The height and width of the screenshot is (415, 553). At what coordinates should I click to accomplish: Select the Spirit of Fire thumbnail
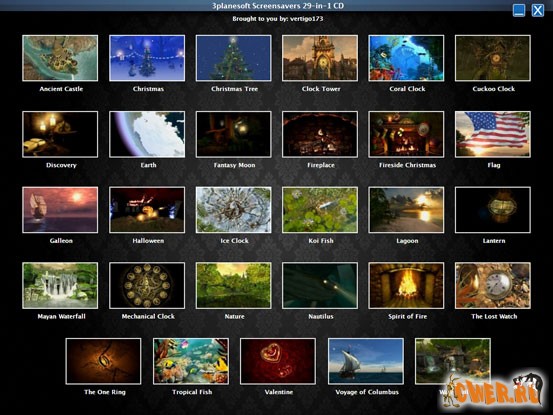(x=406, y=286)
